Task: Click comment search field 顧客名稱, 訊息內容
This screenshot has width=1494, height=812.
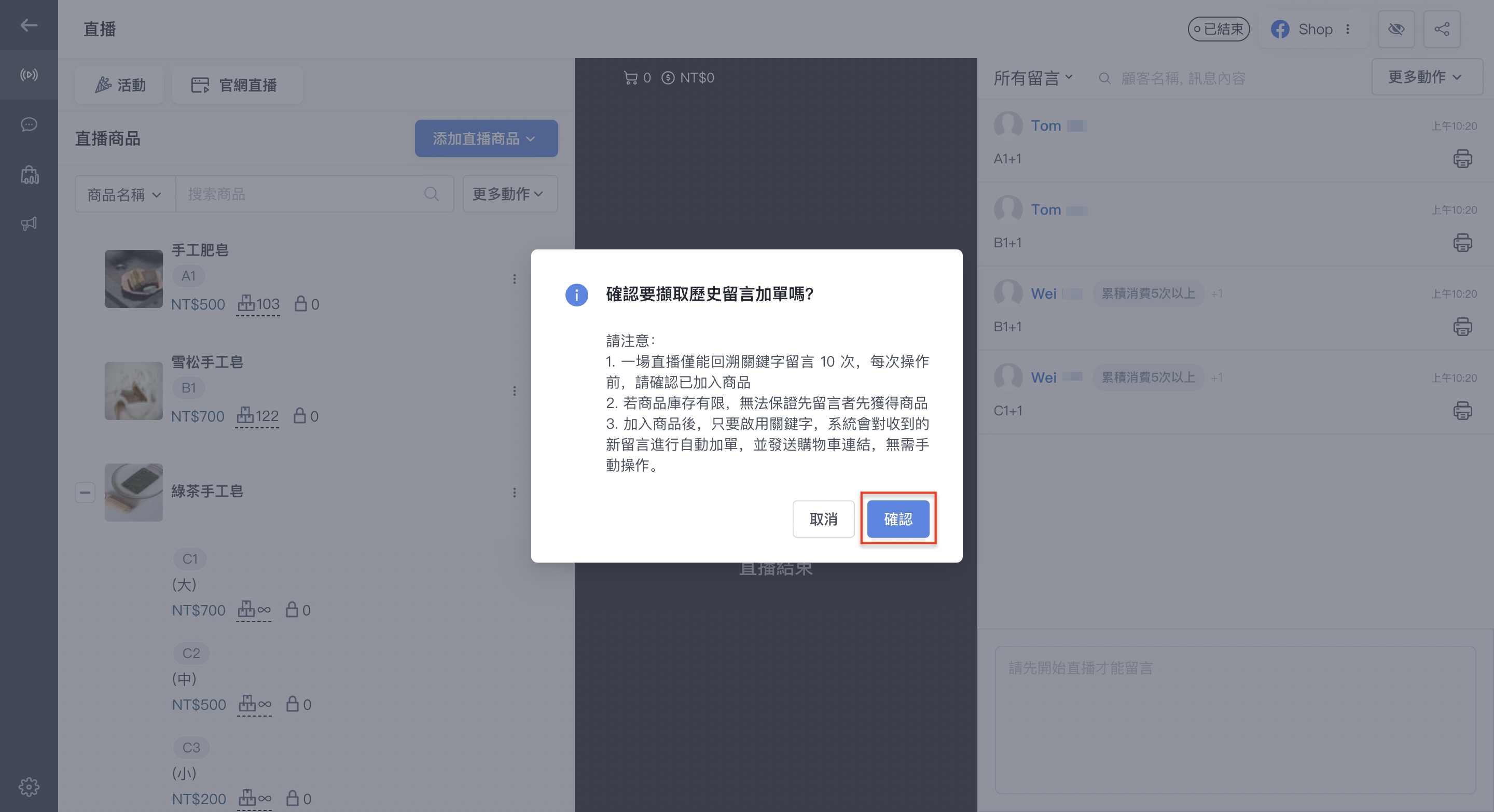Action: 1183,78
